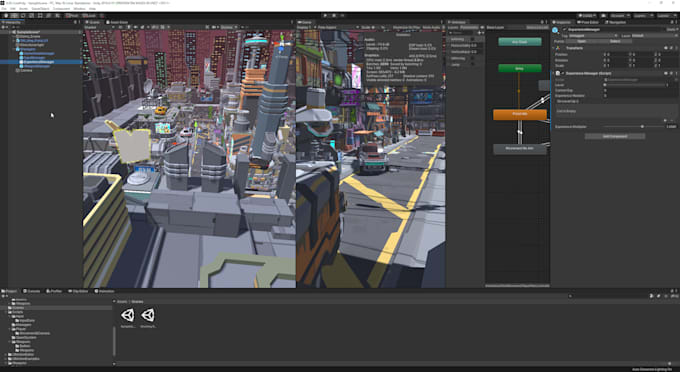This screenshot has width=680, height=372.
Task: Click the prefab Select button
Action: [615, 41]
